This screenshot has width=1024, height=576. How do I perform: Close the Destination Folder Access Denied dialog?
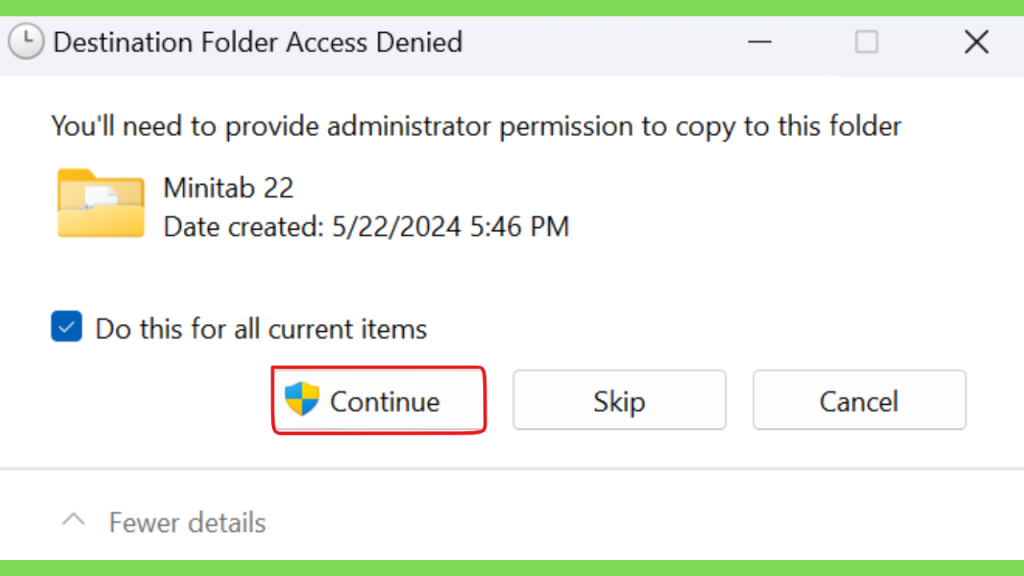point(976,42)
